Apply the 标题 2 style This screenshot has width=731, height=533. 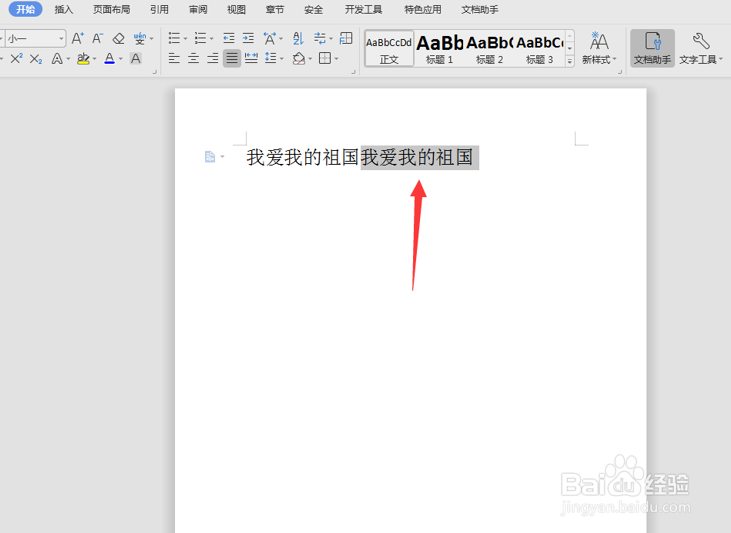pos(490,49)
